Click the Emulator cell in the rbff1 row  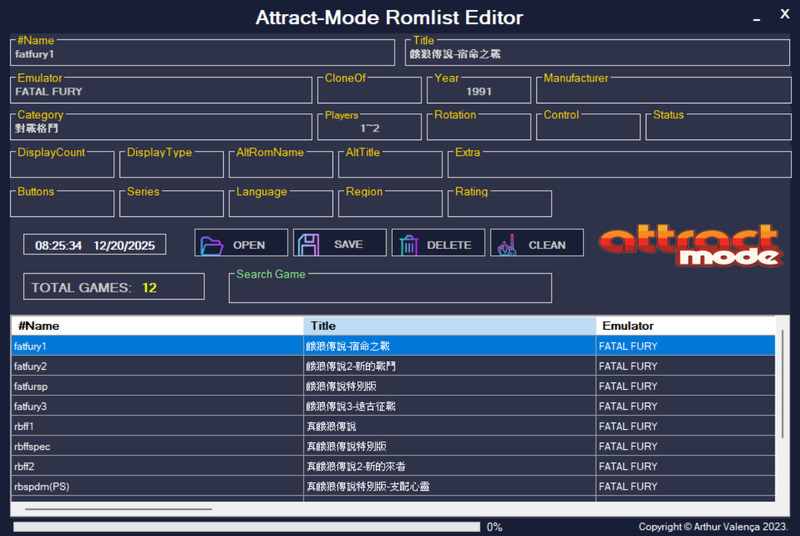(x=686, y=426)
